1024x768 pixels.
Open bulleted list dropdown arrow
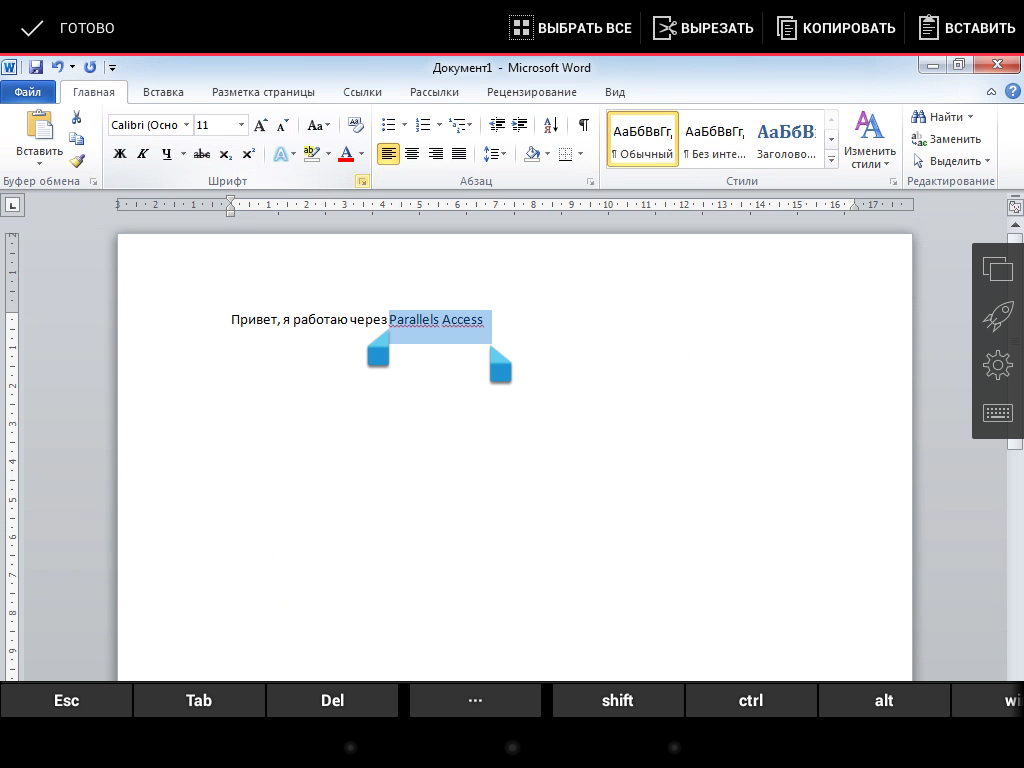point(404,125)
